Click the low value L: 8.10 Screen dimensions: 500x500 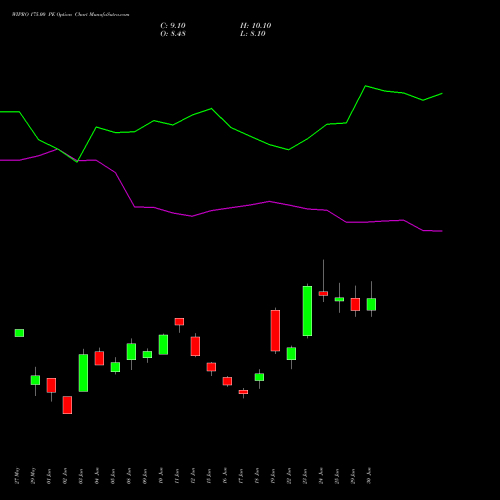coord(253,34)
